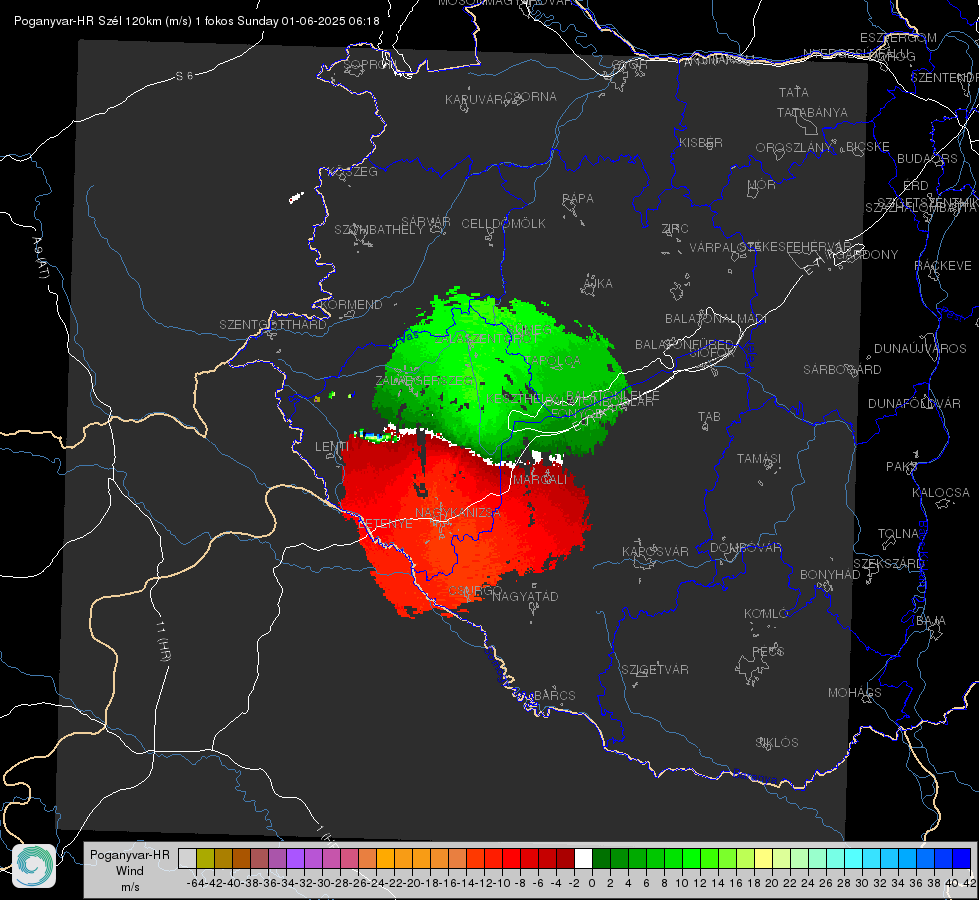Click the TAB town label
The height and width of the screenshot is (900, 979).
tap(709, 417)
